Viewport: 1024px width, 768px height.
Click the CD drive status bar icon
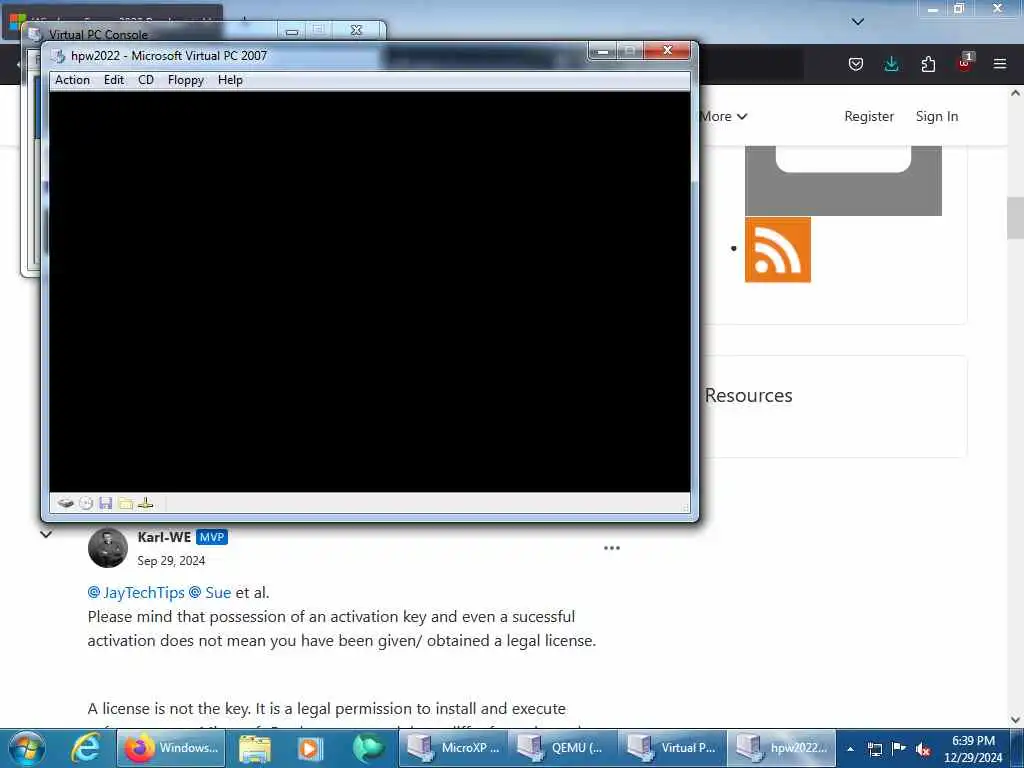(86, 503)
